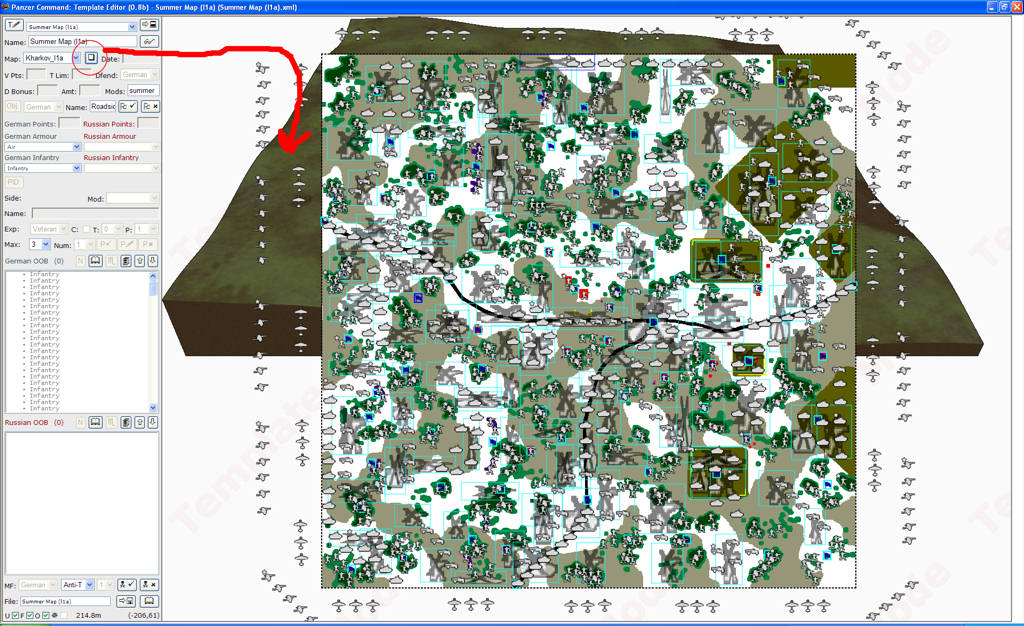Click the move up arrow in German OOB row
This screenshot has height=626, width=1024.
(140, 260)
